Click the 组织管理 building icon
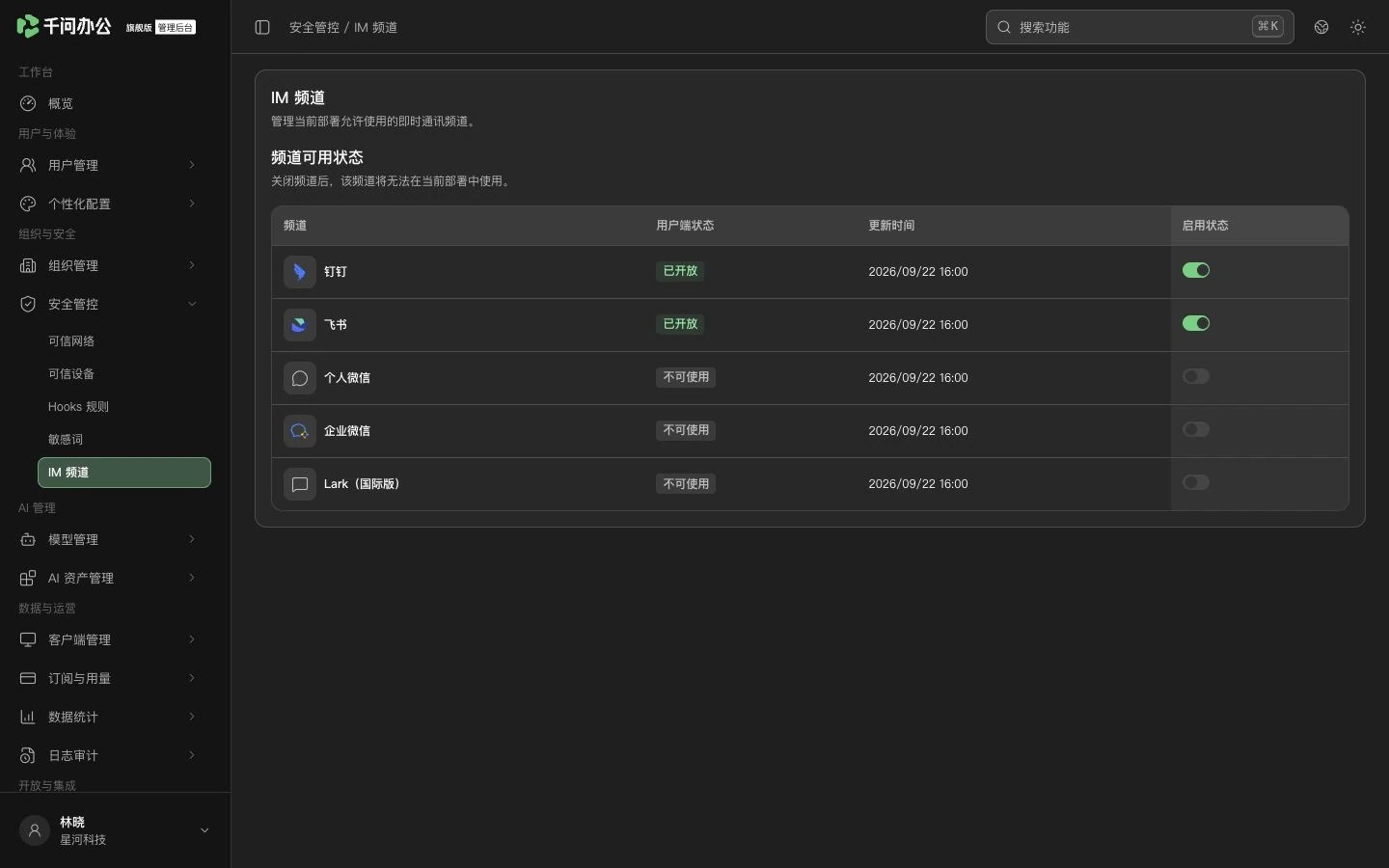Screen dimensions: 1389x868 (28, 265)
